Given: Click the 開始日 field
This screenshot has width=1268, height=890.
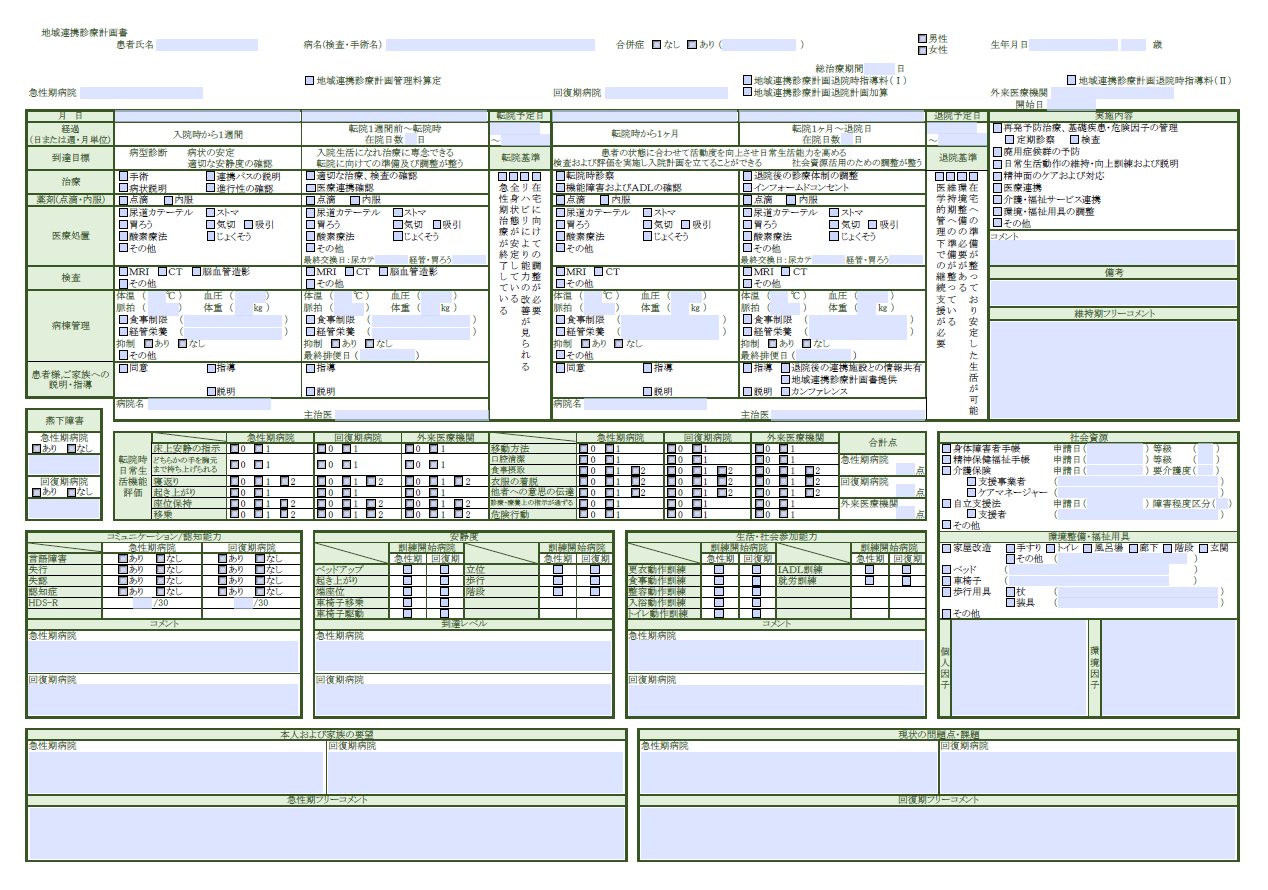Looking at the screenshot, I should (1072, 104).
